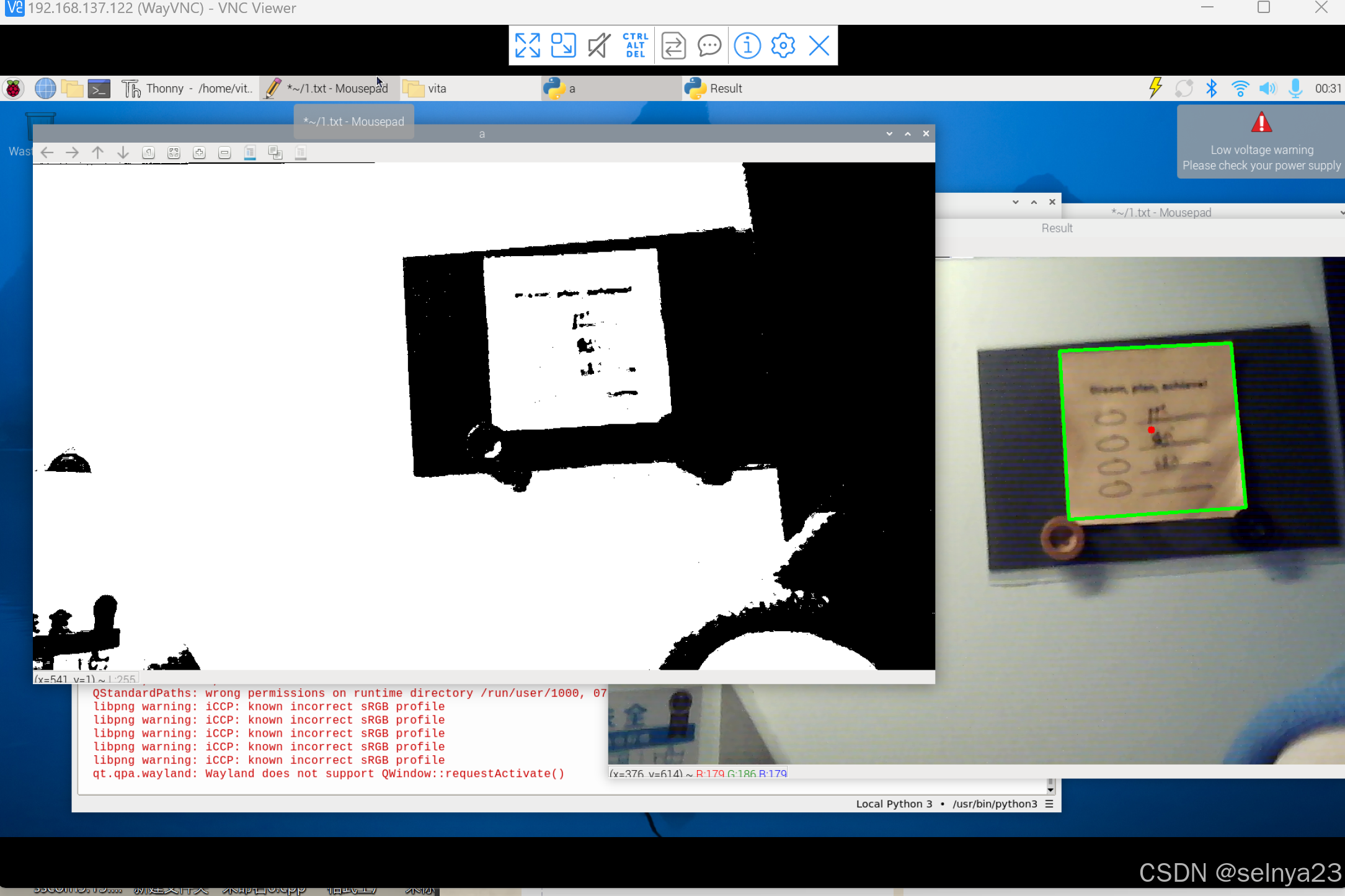Disconnect using the blue X in VNC toolbar
This screenshot has height=896, width=1345.
point(819,45)
